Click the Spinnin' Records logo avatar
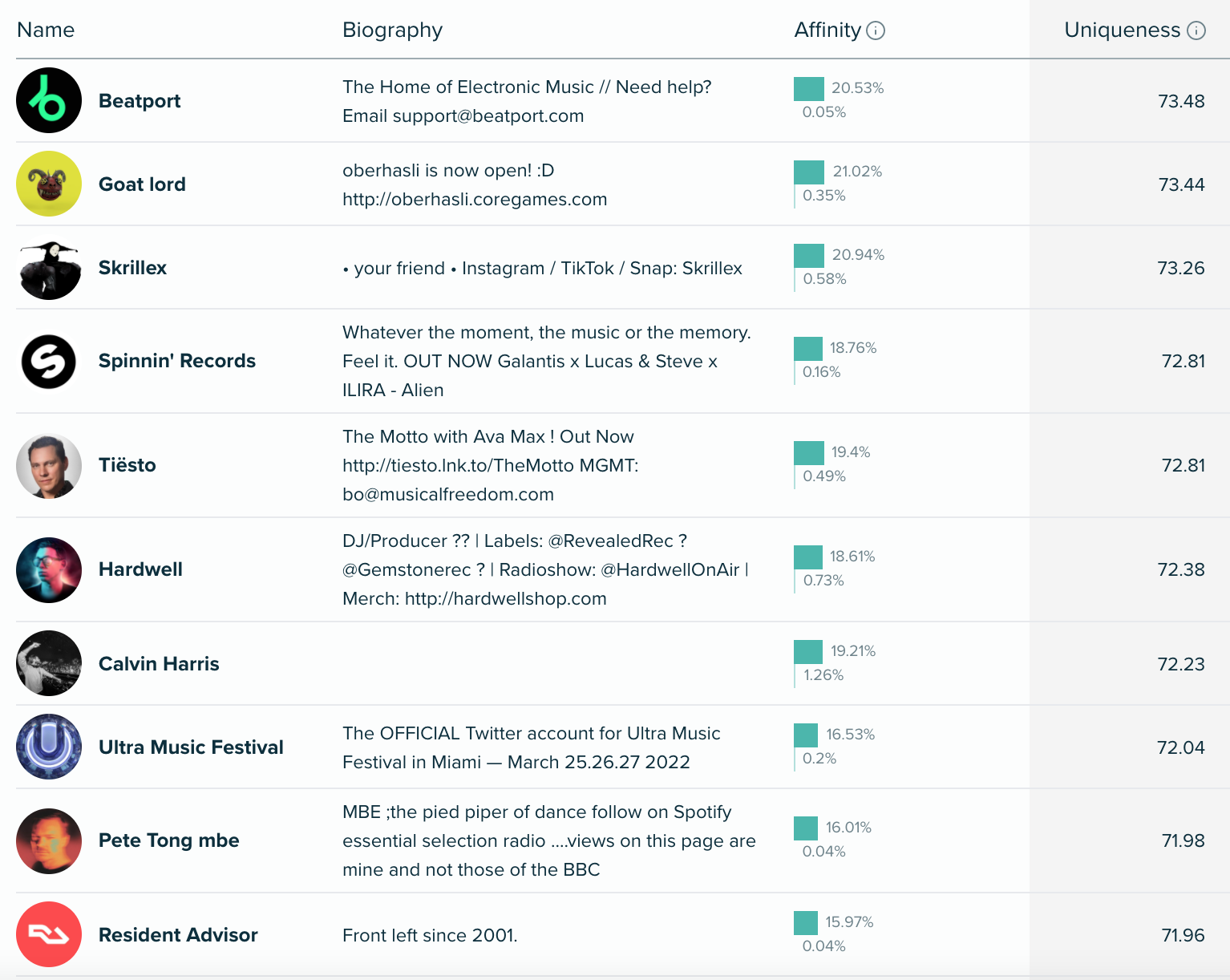 pos(49,361)
